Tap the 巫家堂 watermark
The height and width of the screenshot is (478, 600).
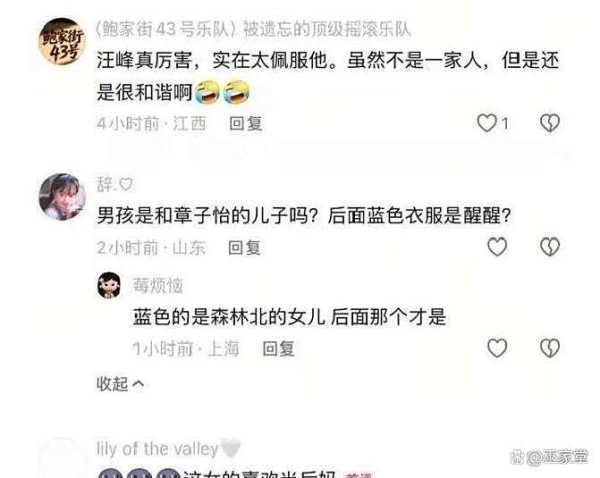(x=549, y=457)
